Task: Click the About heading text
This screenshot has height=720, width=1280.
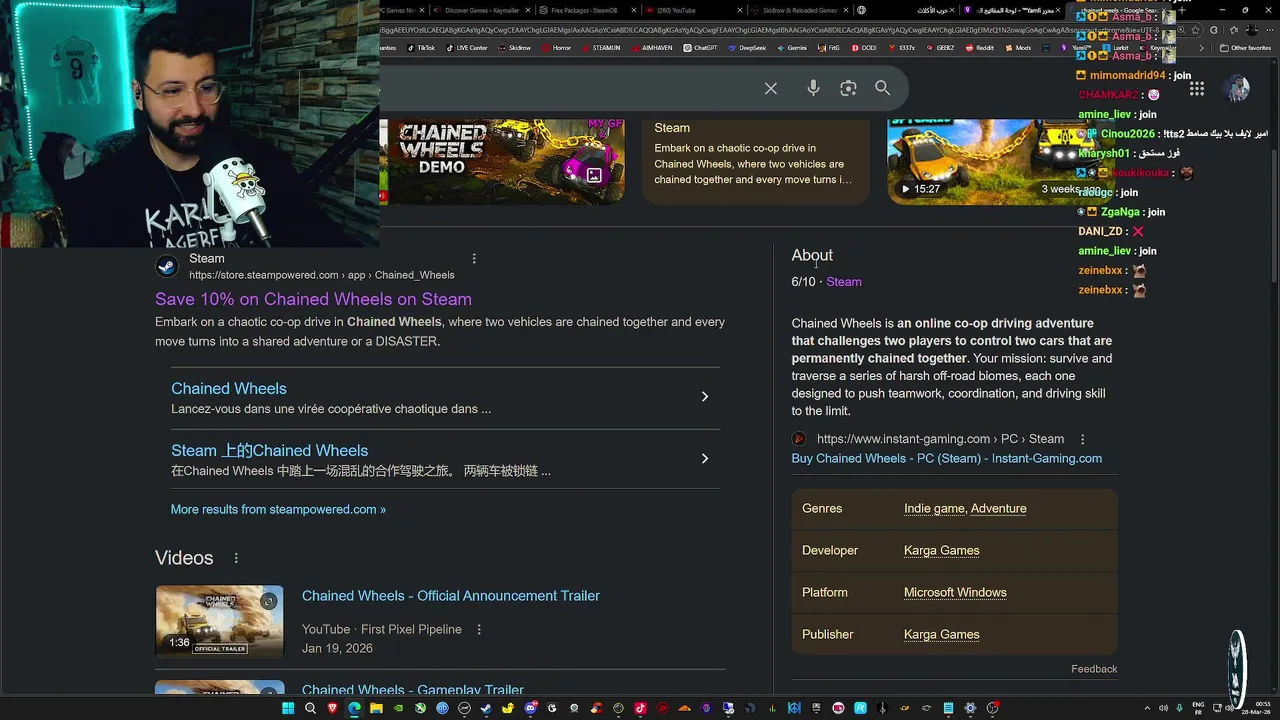Action: [812, 255]
